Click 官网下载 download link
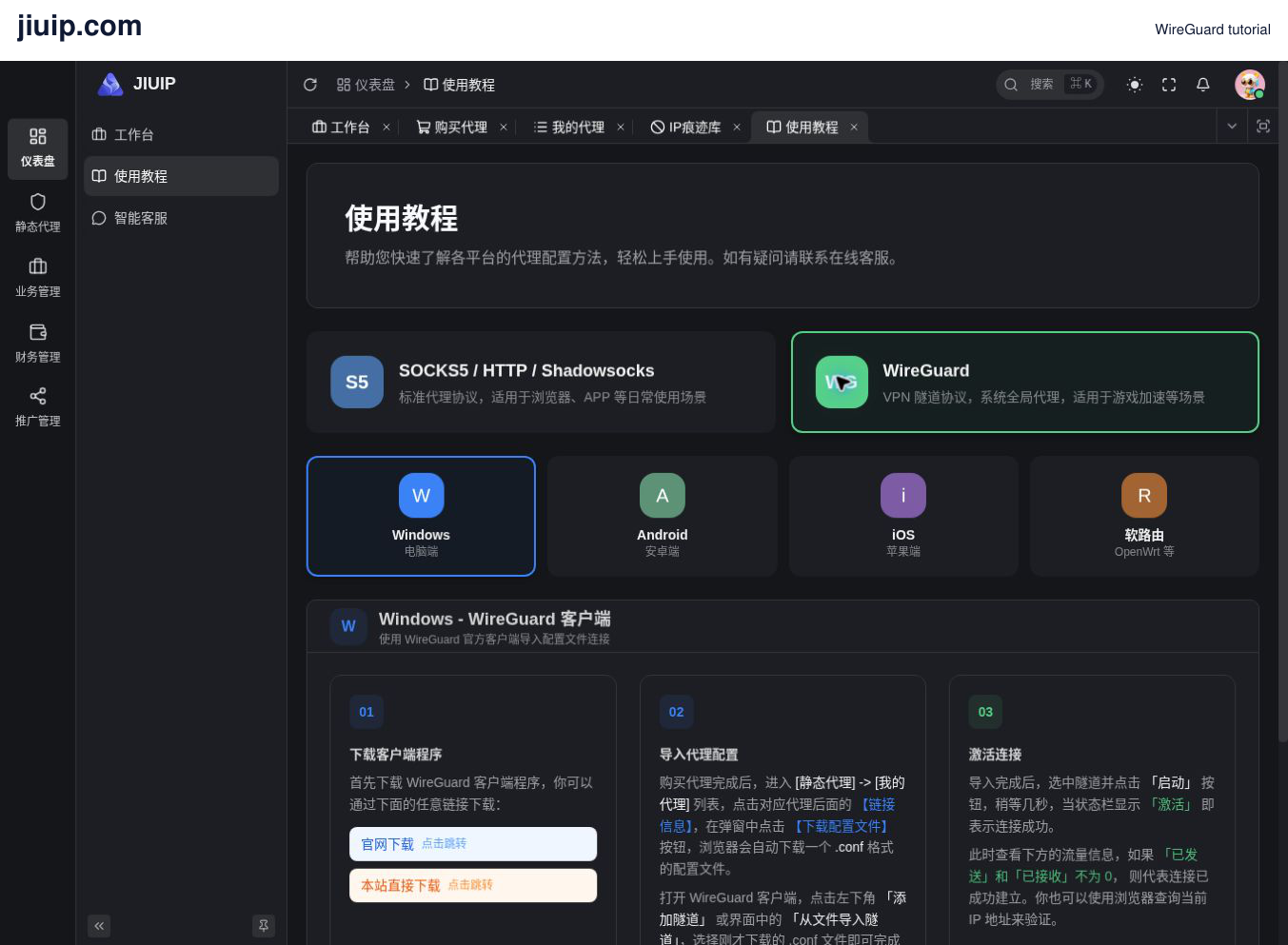Screen dimensions: 1288x945 473,844
